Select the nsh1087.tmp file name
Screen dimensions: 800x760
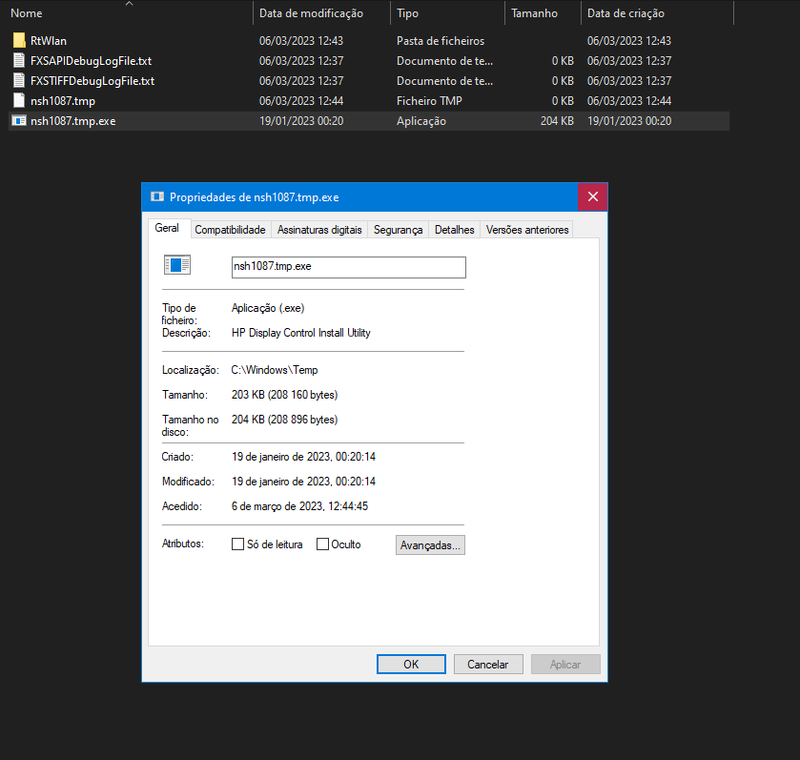[63, 101]
